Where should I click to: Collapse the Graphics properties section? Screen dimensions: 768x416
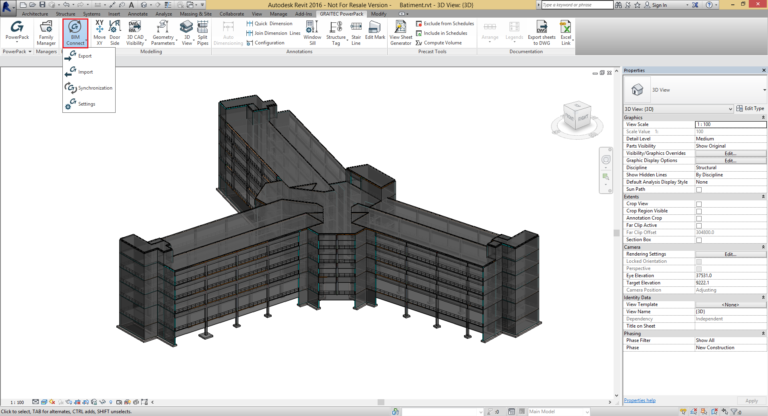click(763, 118)
